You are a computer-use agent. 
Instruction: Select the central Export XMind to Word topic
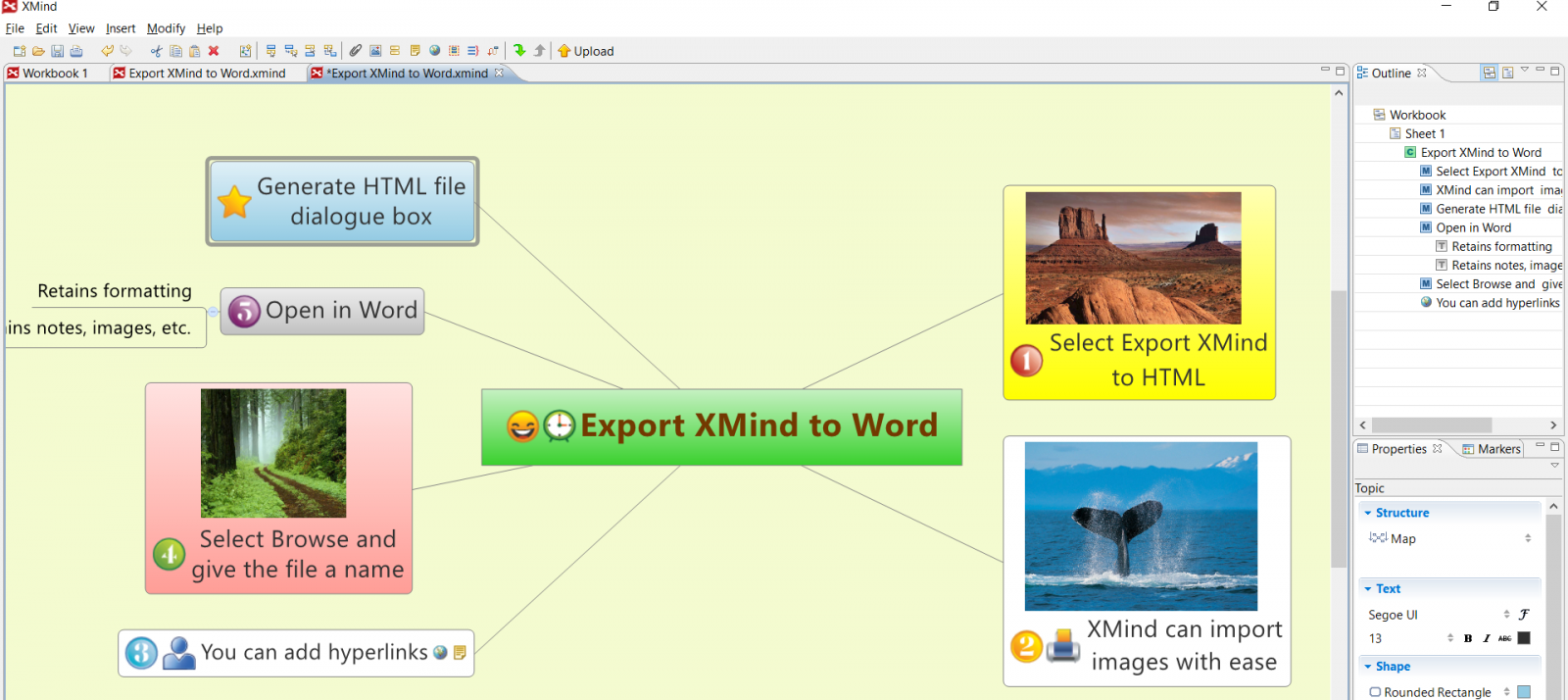point(721,426)
